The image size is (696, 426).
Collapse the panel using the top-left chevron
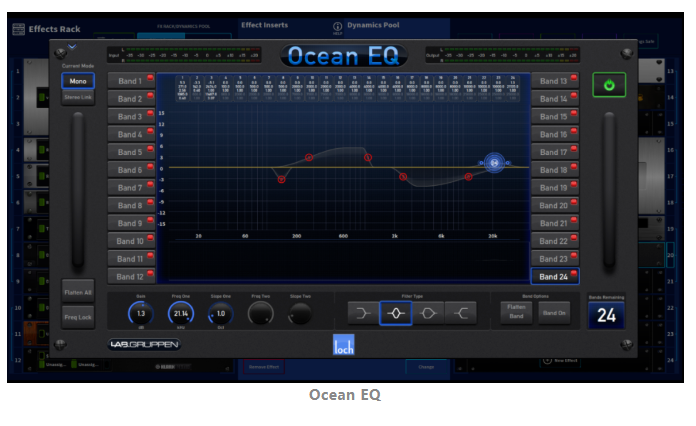coord(72,47)
